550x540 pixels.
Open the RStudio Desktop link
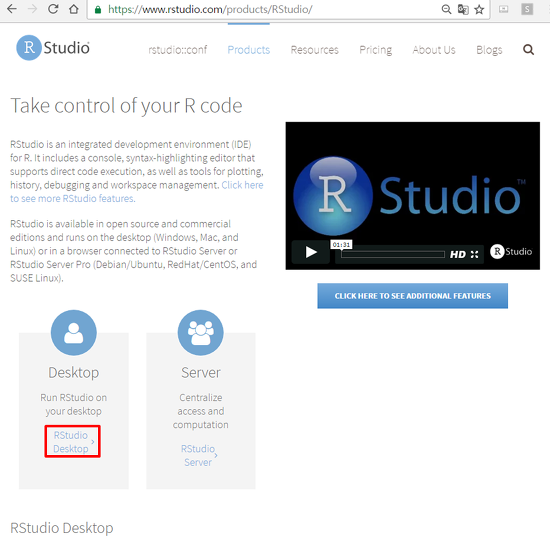click(72, 442)
